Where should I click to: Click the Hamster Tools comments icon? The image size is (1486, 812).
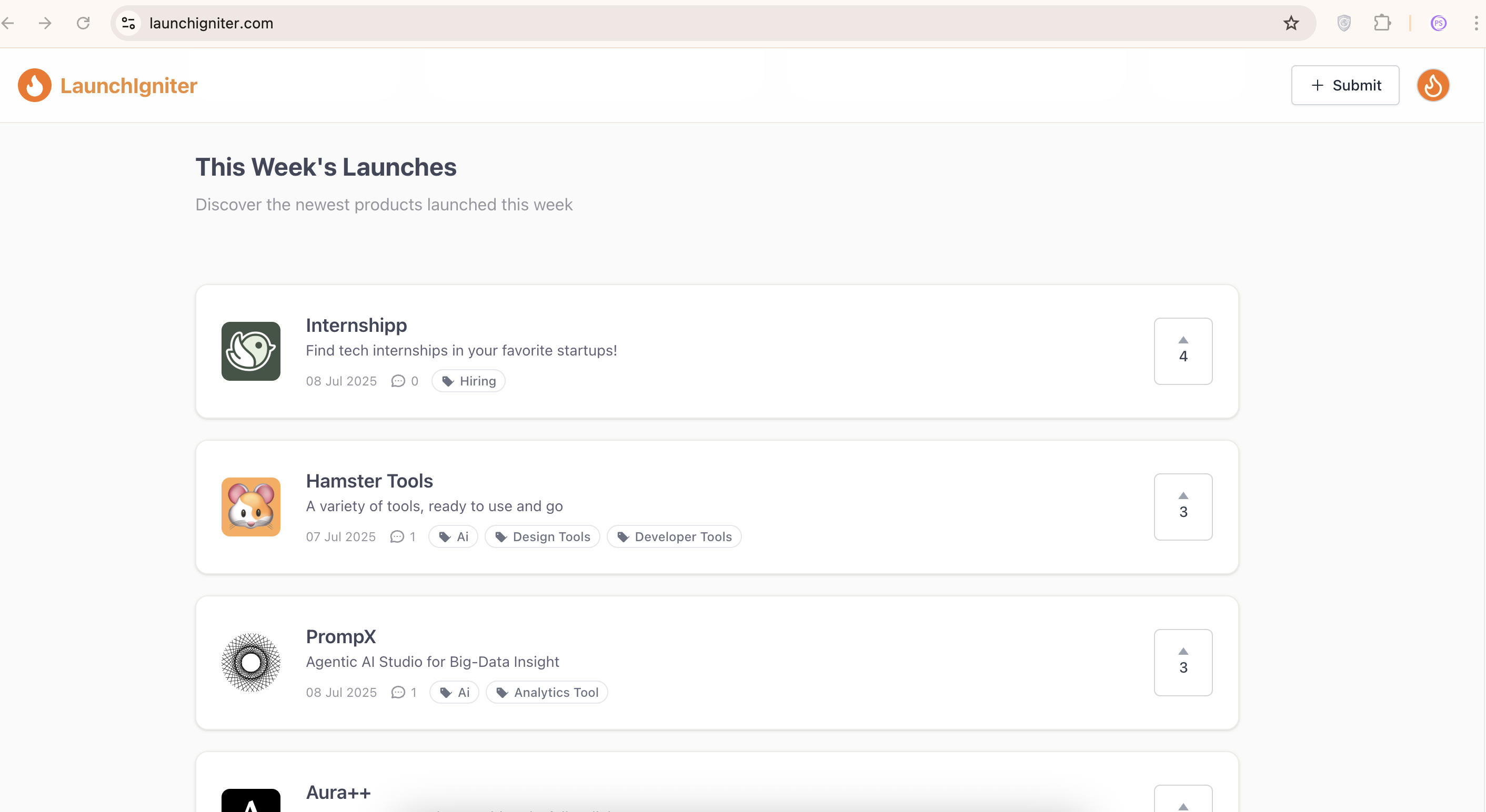click(x=397, y=537)
